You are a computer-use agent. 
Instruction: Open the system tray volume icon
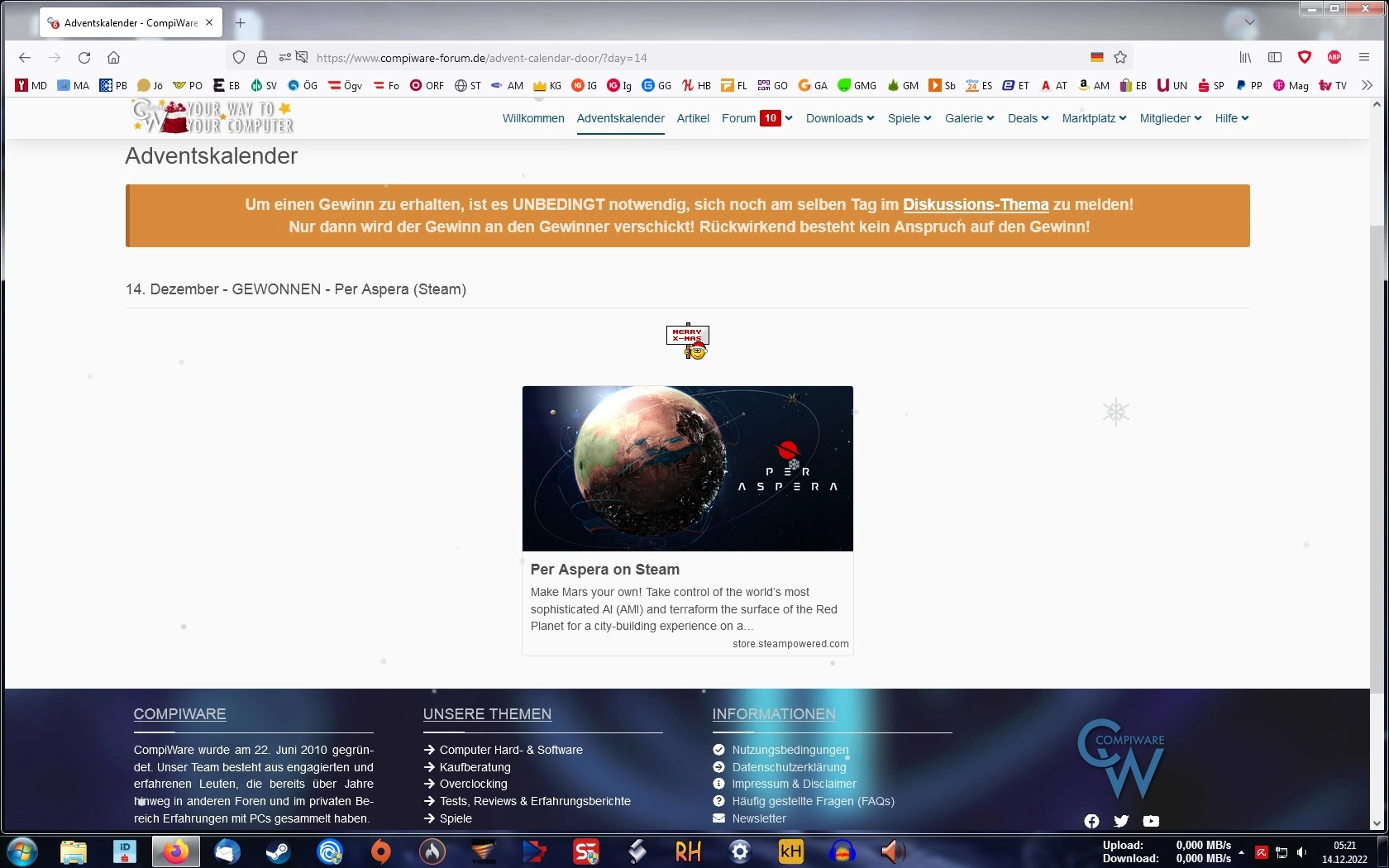(x=1301, y=852)
